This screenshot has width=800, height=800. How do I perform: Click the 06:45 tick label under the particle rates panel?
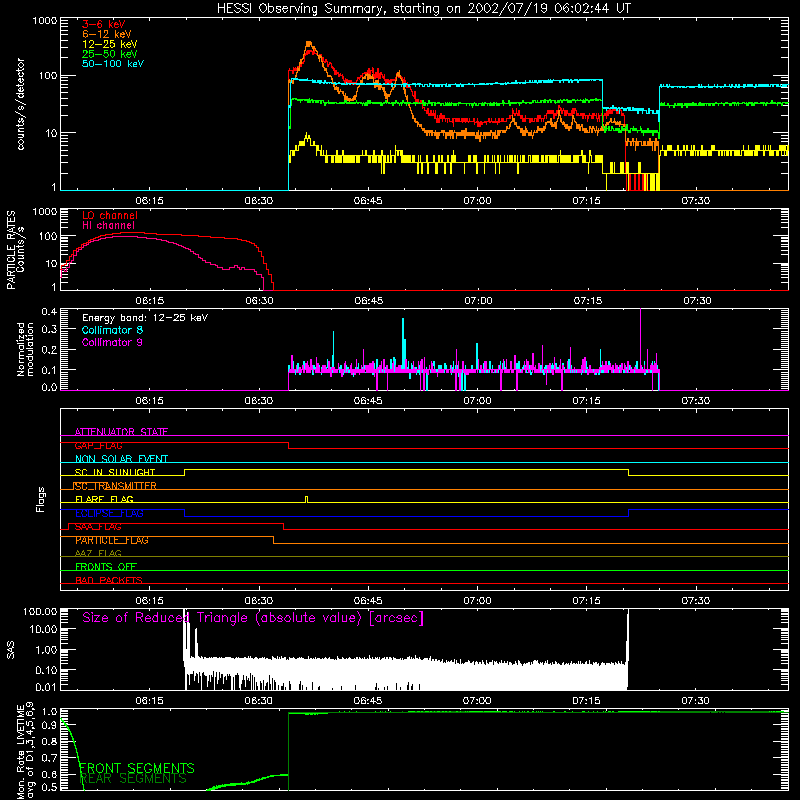[x=369, y=301]
